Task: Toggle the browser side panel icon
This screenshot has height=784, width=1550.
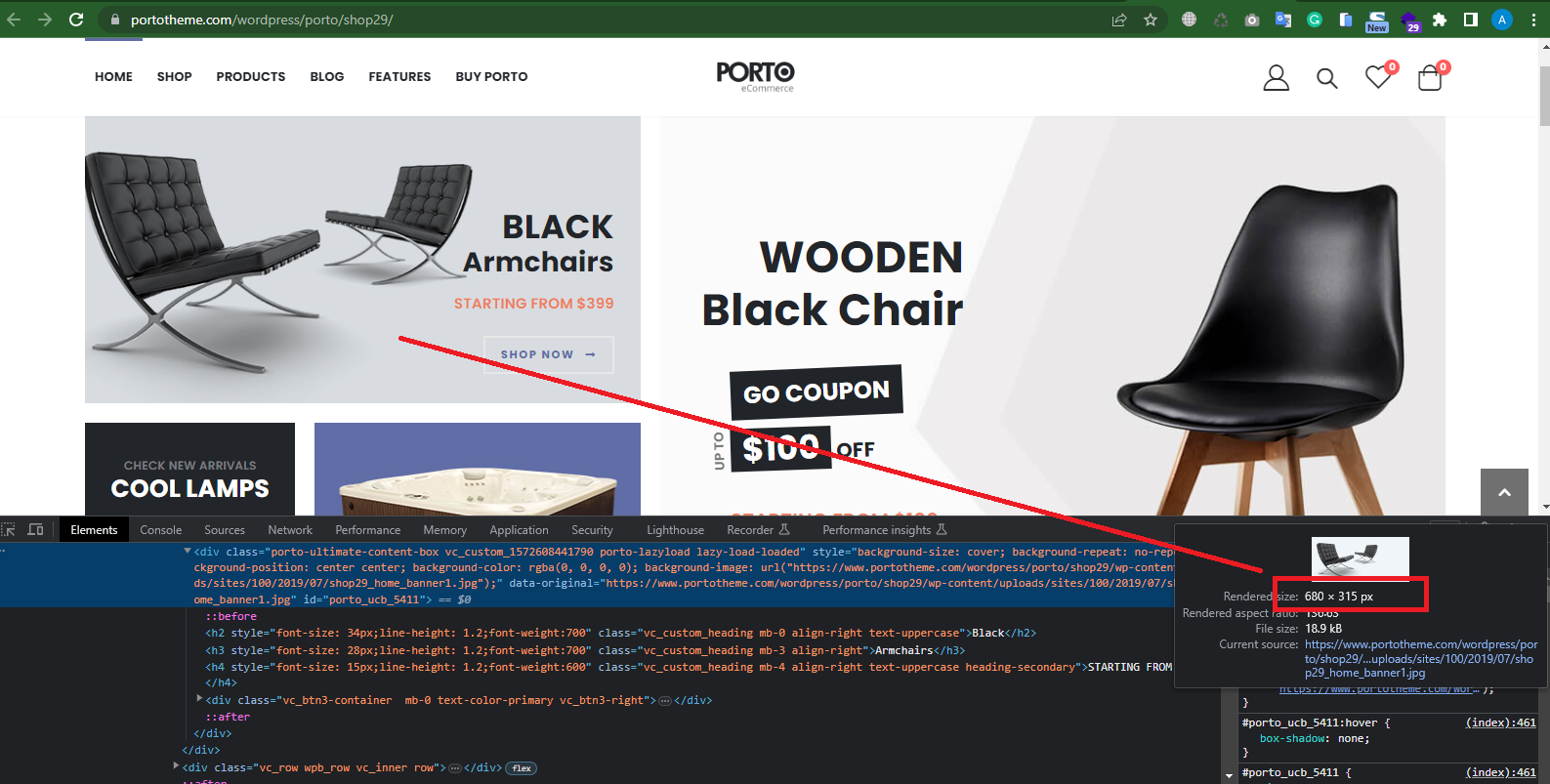Action: (1470, 20)
